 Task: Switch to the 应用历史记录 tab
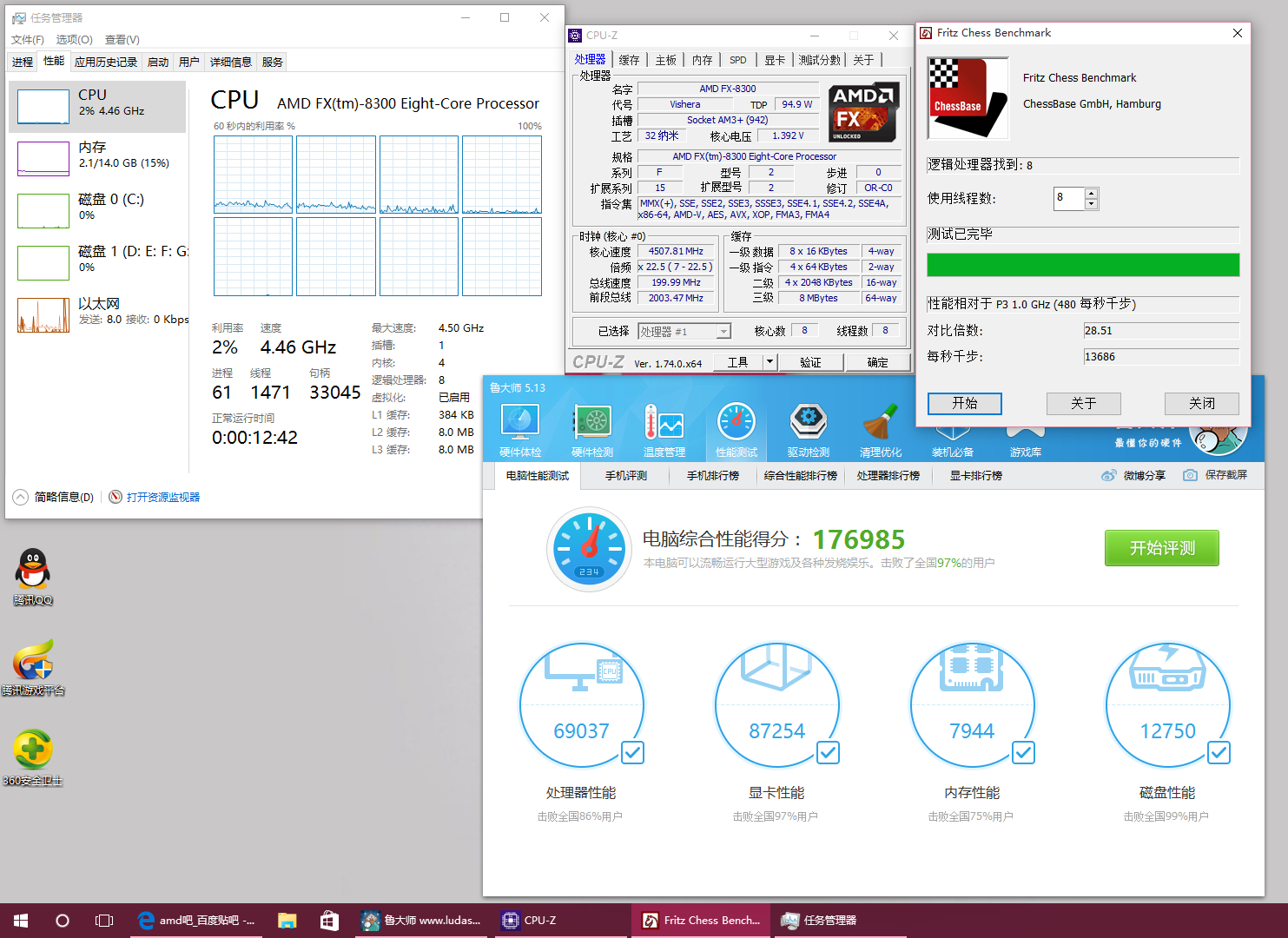(x=106, y=62)
